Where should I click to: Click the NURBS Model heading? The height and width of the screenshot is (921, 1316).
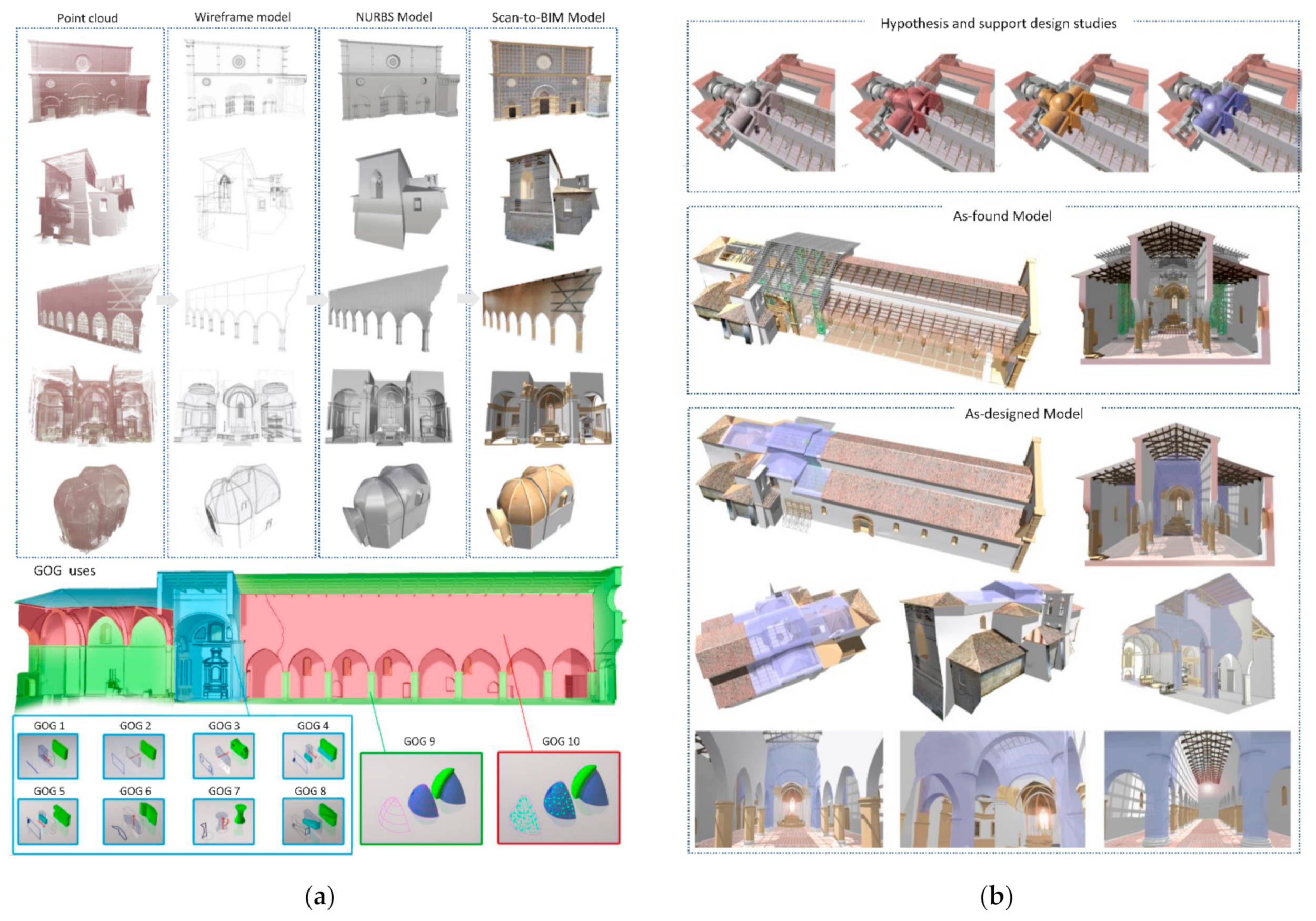pos(394,17)
